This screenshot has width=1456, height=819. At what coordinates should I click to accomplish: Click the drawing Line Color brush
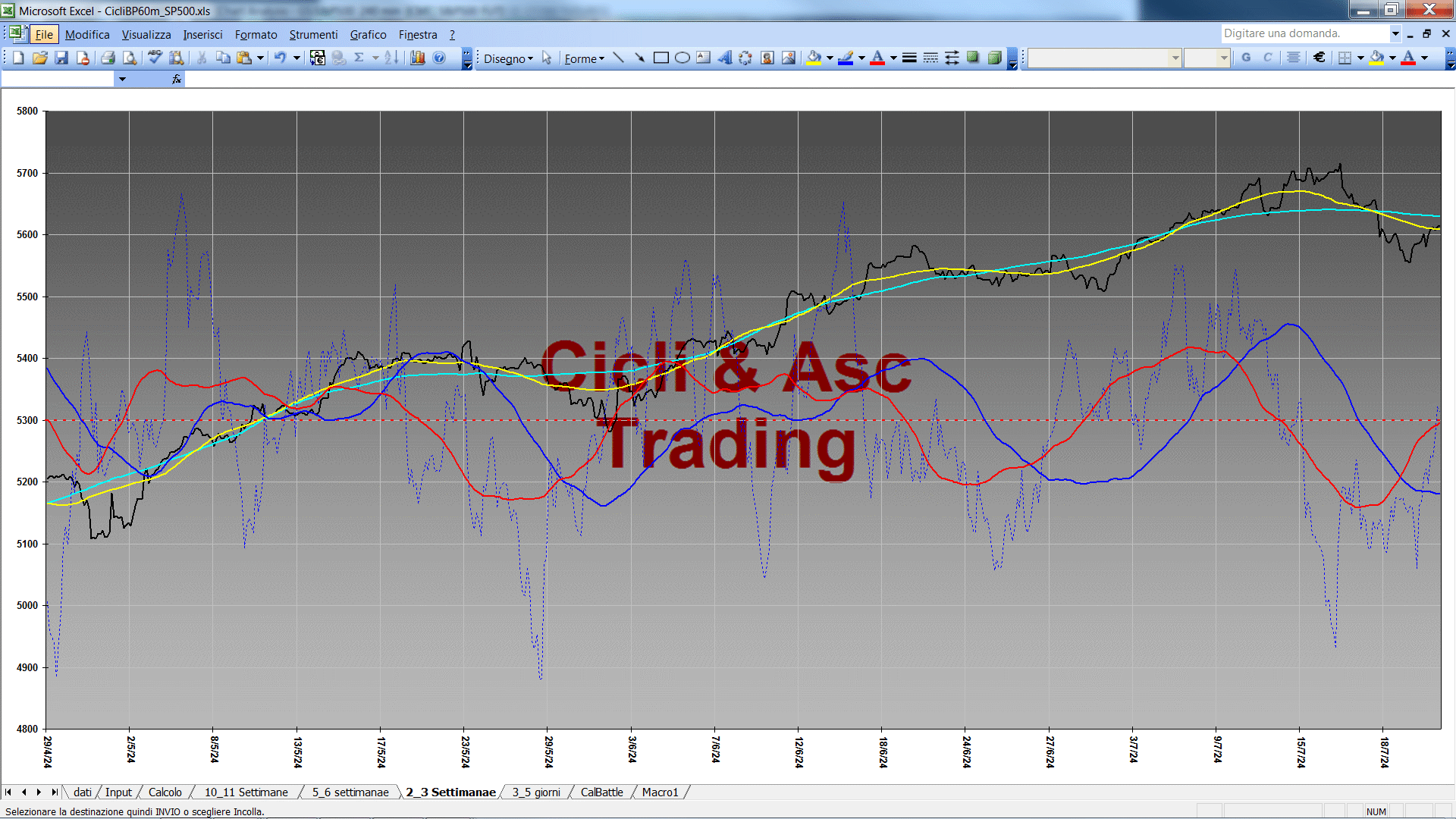coord(846,58)
